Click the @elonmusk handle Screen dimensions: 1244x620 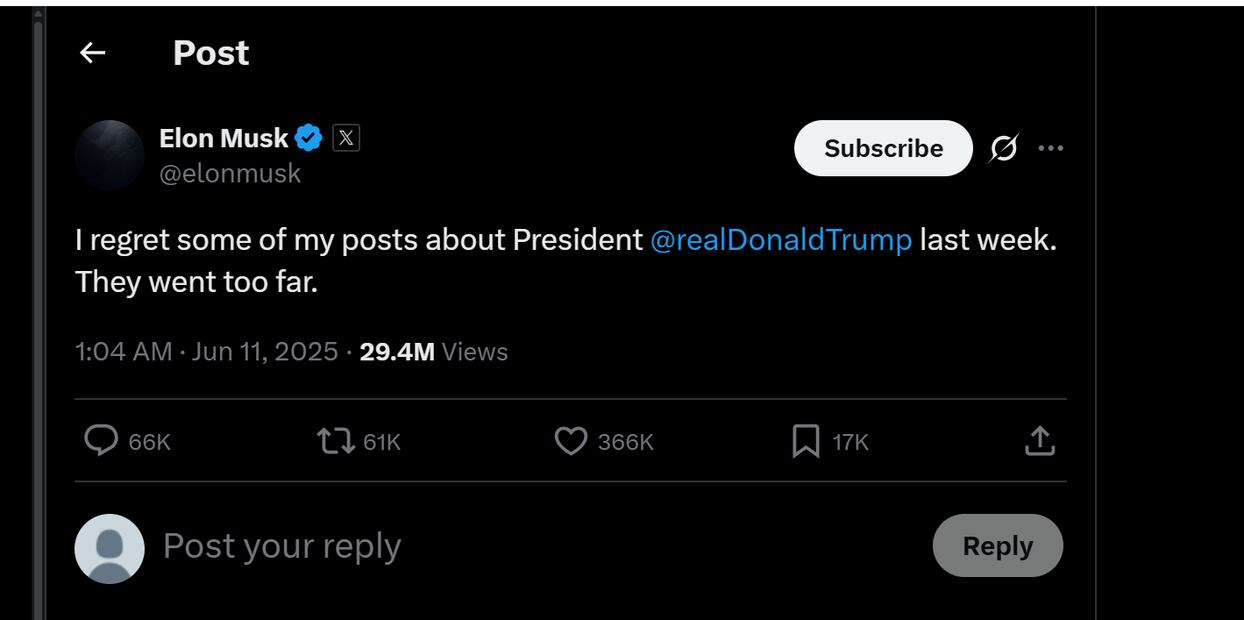click(x=230, y=174)
